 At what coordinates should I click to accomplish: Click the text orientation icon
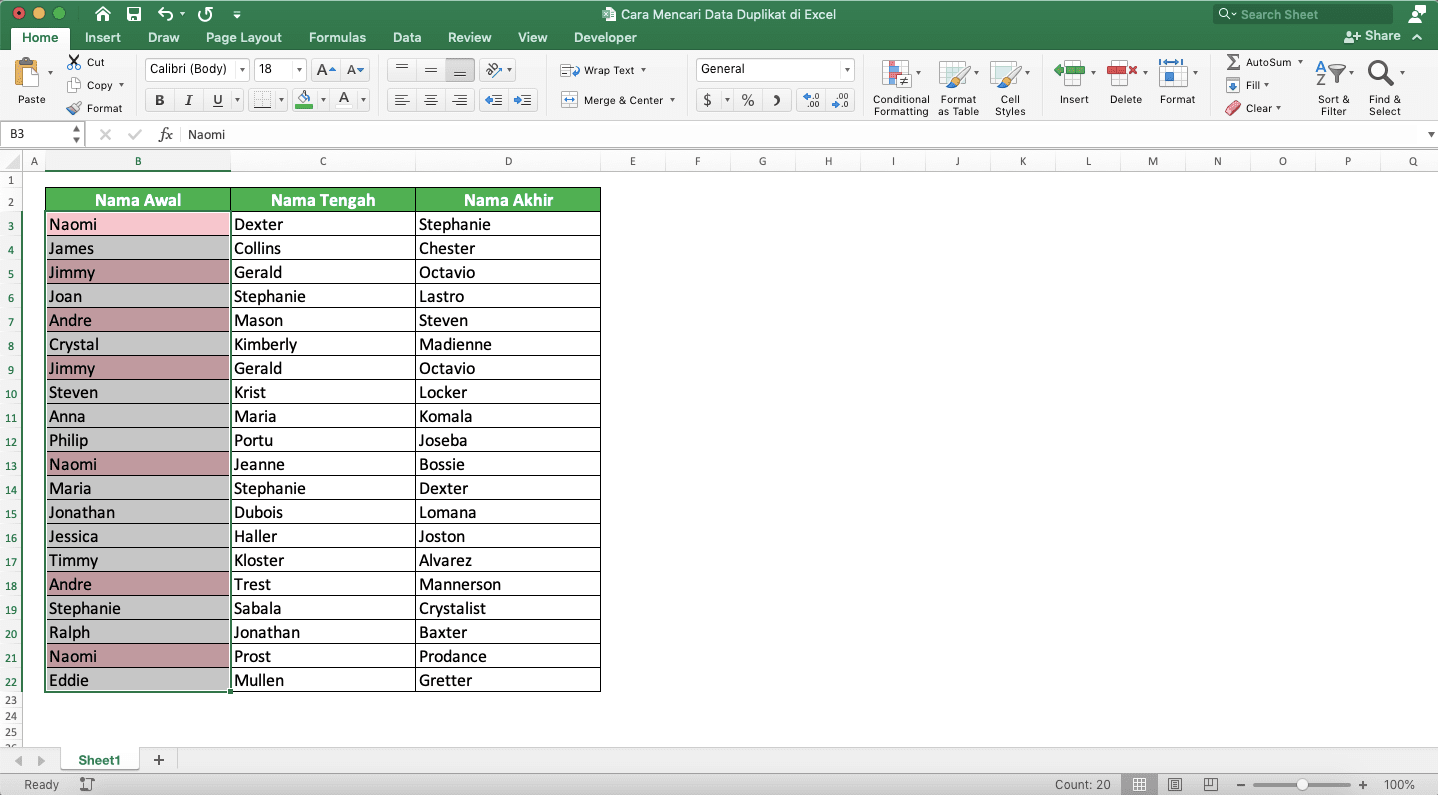click(x=492, y=70)
